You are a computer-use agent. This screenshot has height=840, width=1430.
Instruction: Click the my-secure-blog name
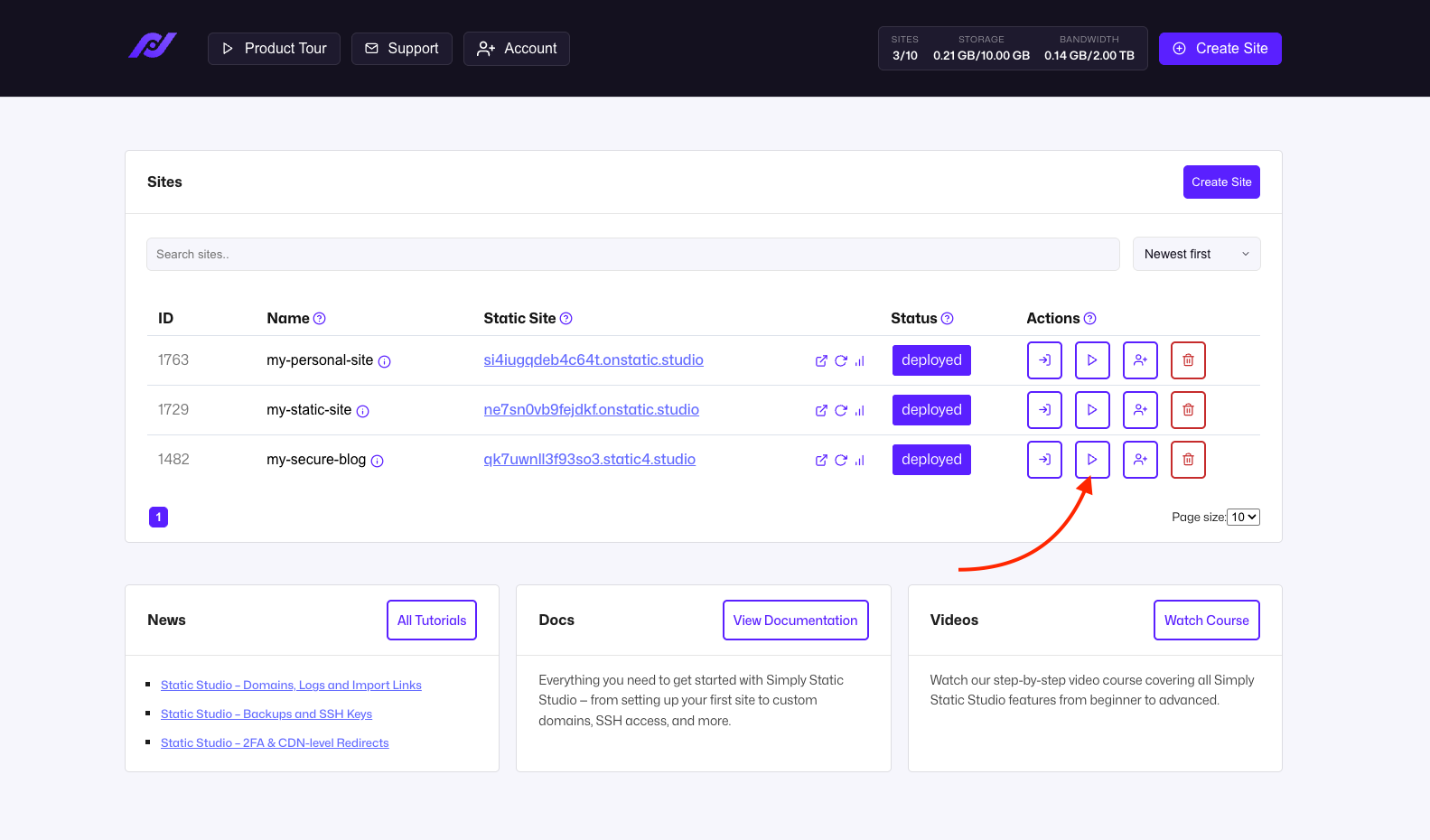(316, 460)
